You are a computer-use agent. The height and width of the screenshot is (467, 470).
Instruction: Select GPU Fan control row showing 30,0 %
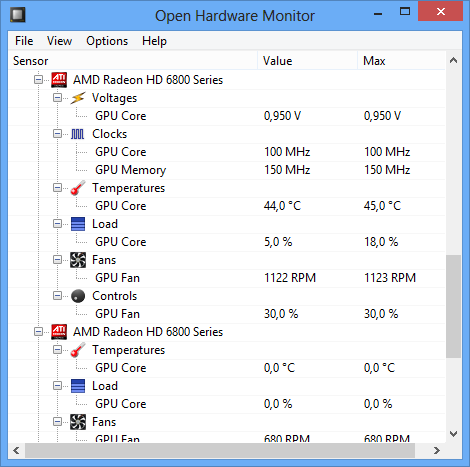[x=227, y=314]
